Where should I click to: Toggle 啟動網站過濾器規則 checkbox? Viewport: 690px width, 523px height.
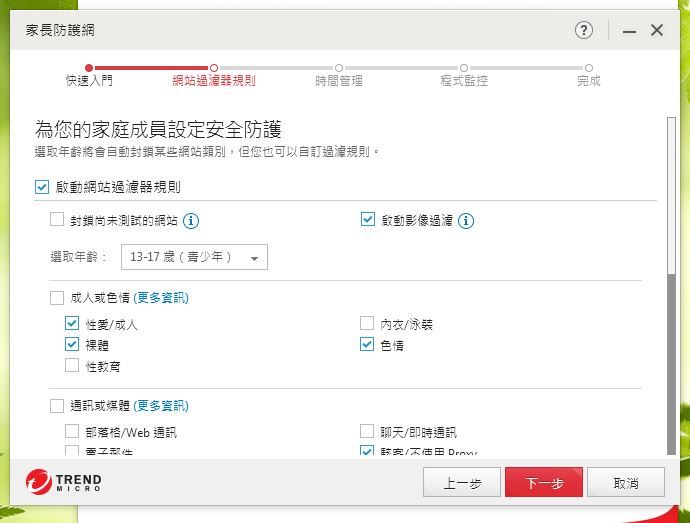pyautogui.click(x=42, y=187)
